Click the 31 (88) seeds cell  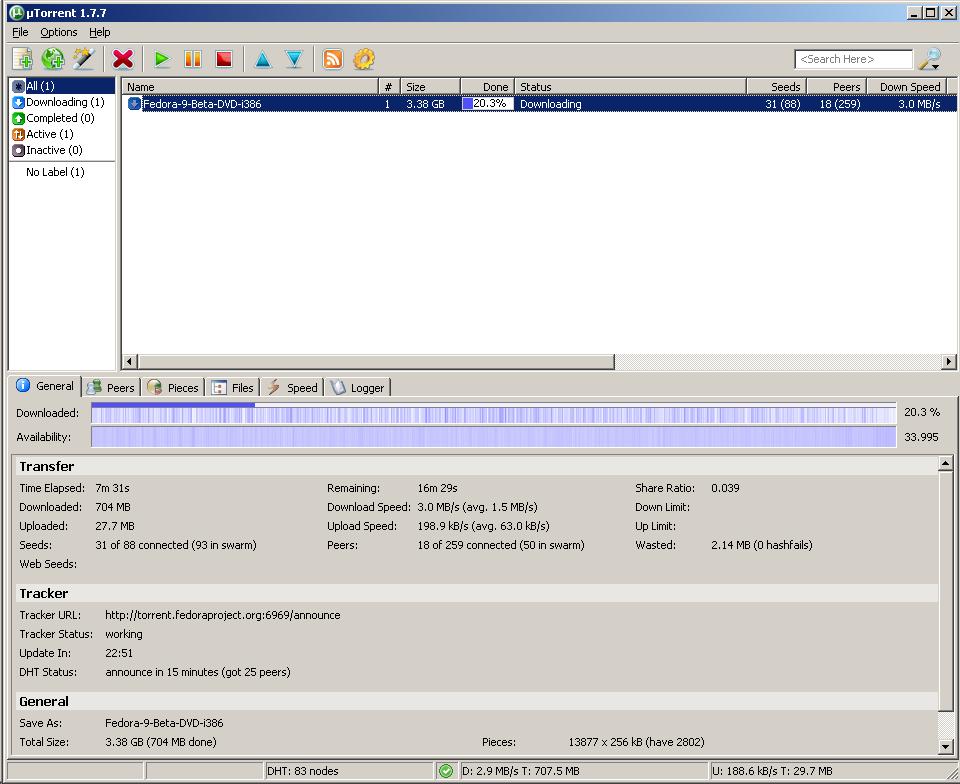(782, 104)
